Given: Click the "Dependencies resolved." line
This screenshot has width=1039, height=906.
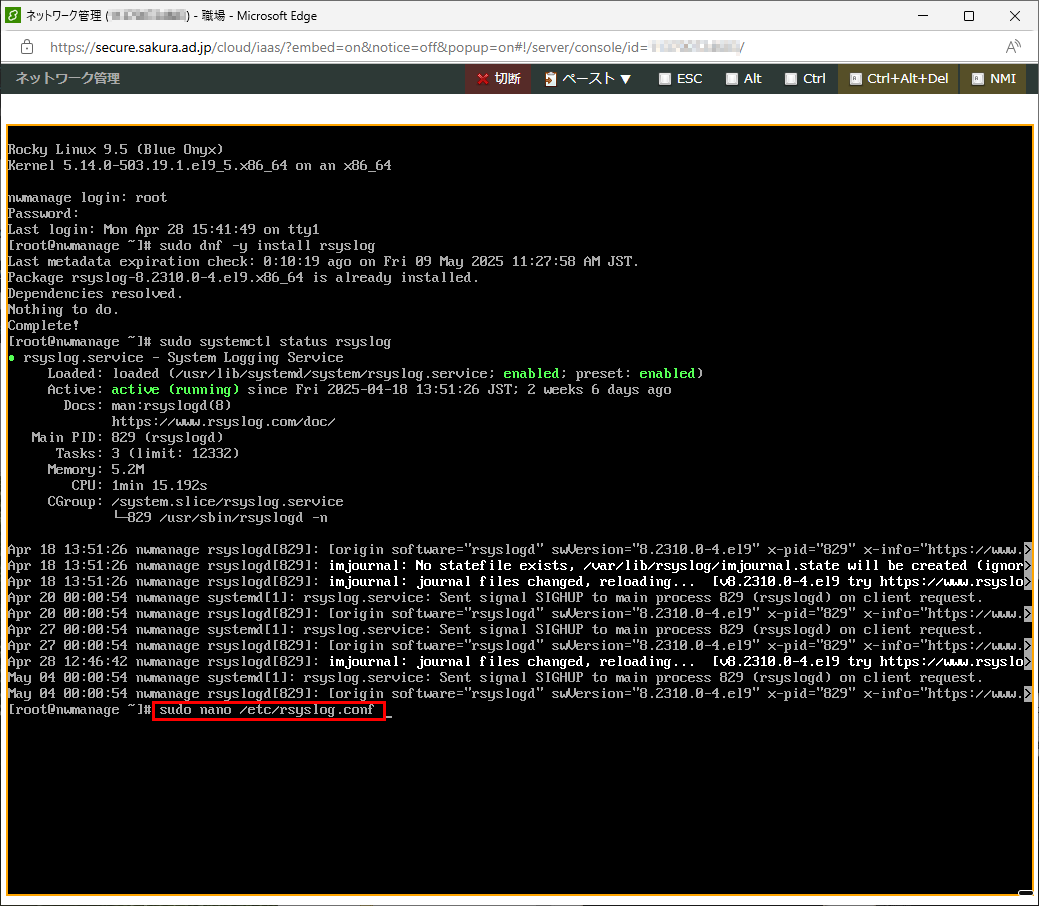Looking at the screenshot, I should (x=95, y=293).
